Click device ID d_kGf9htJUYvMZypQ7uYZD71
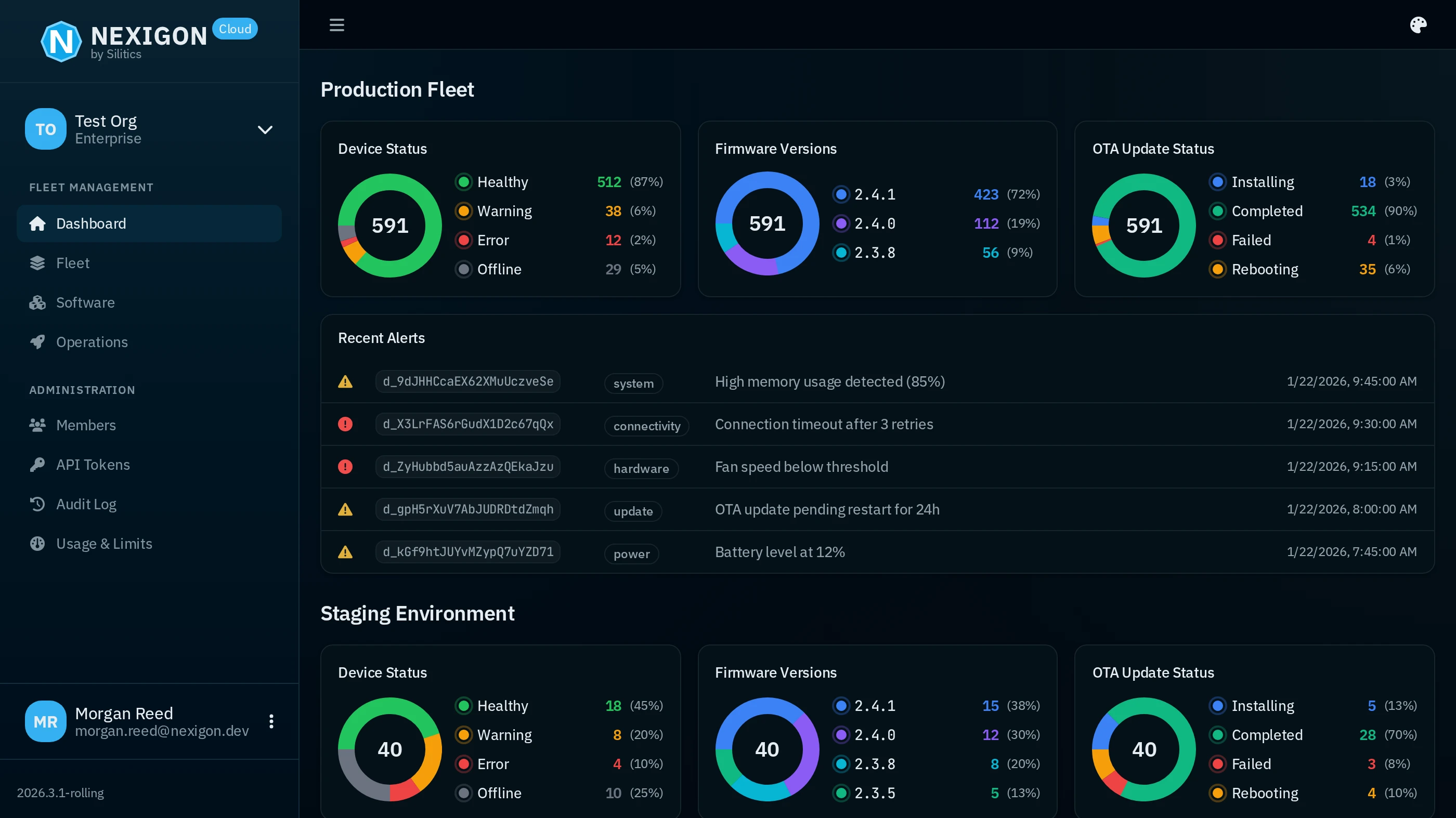The width and height of the screenshot is (1456, 818). 468,551
